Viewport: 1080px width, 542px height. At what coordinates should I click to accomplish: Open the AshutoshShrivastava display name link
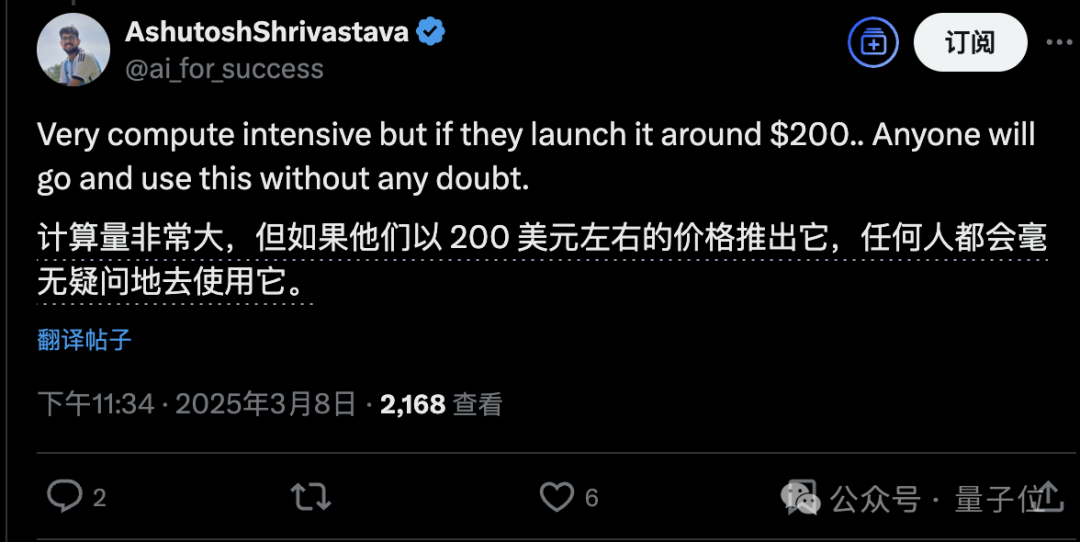click(267, 32)
